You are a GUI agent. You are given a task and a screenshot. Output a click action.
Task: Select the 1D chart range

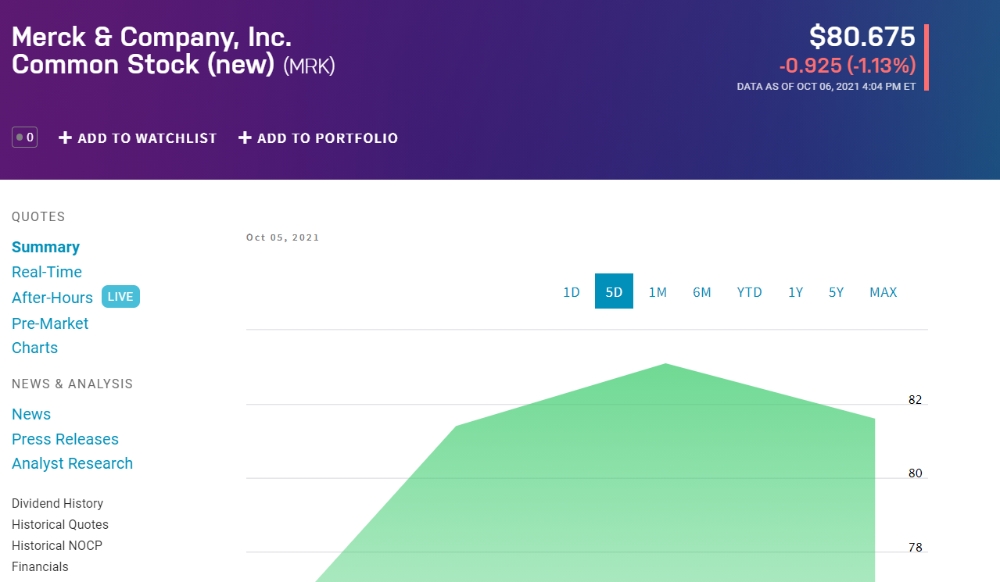click(571, 292)
